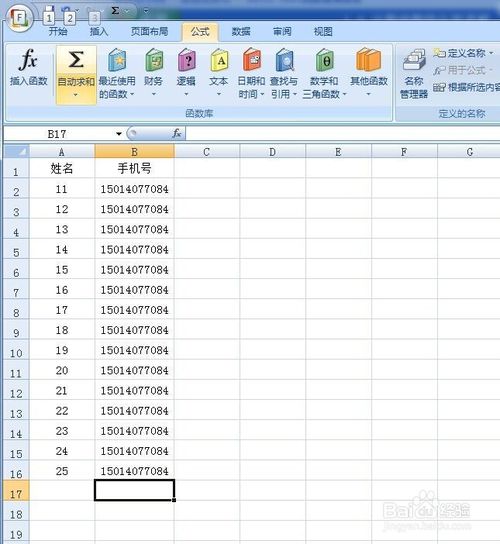Expand the AutoSum (自动求和) dropdown arrow
Screen dimensions: 500x544
[x=76, y=95]
